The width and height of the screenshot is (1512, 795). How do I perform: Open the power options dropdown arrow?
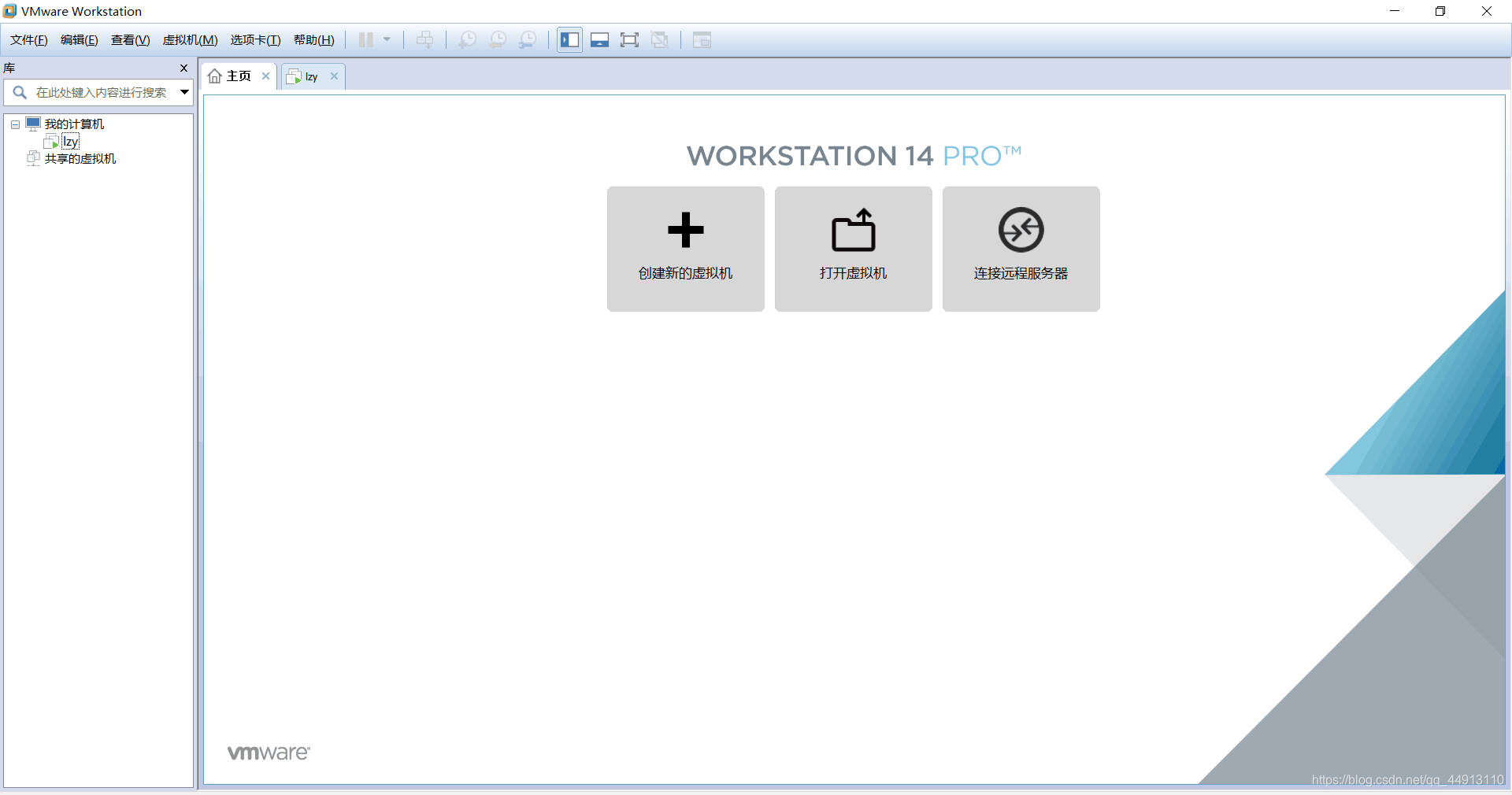tap(387, 39)
